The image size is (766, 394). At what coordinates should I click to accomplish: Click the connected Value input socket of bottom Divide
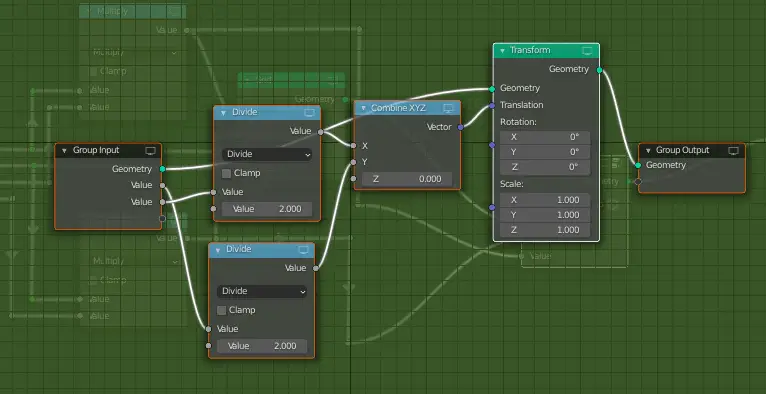click(x=208, y=329)
